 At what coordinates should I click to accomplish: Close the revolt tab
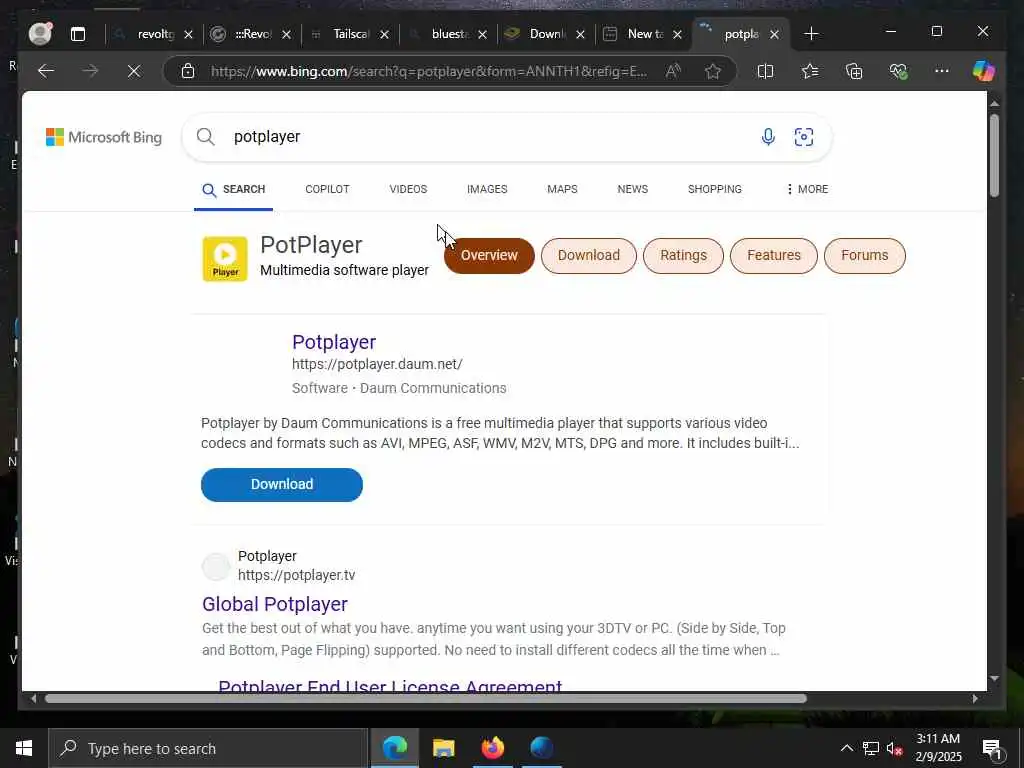(188, 35)
